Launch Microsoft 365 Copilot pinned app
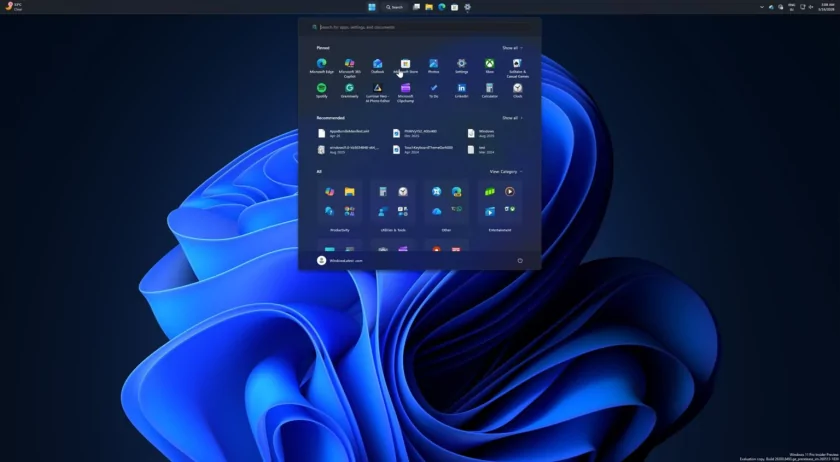840x462 pixels. coord(349,68)
